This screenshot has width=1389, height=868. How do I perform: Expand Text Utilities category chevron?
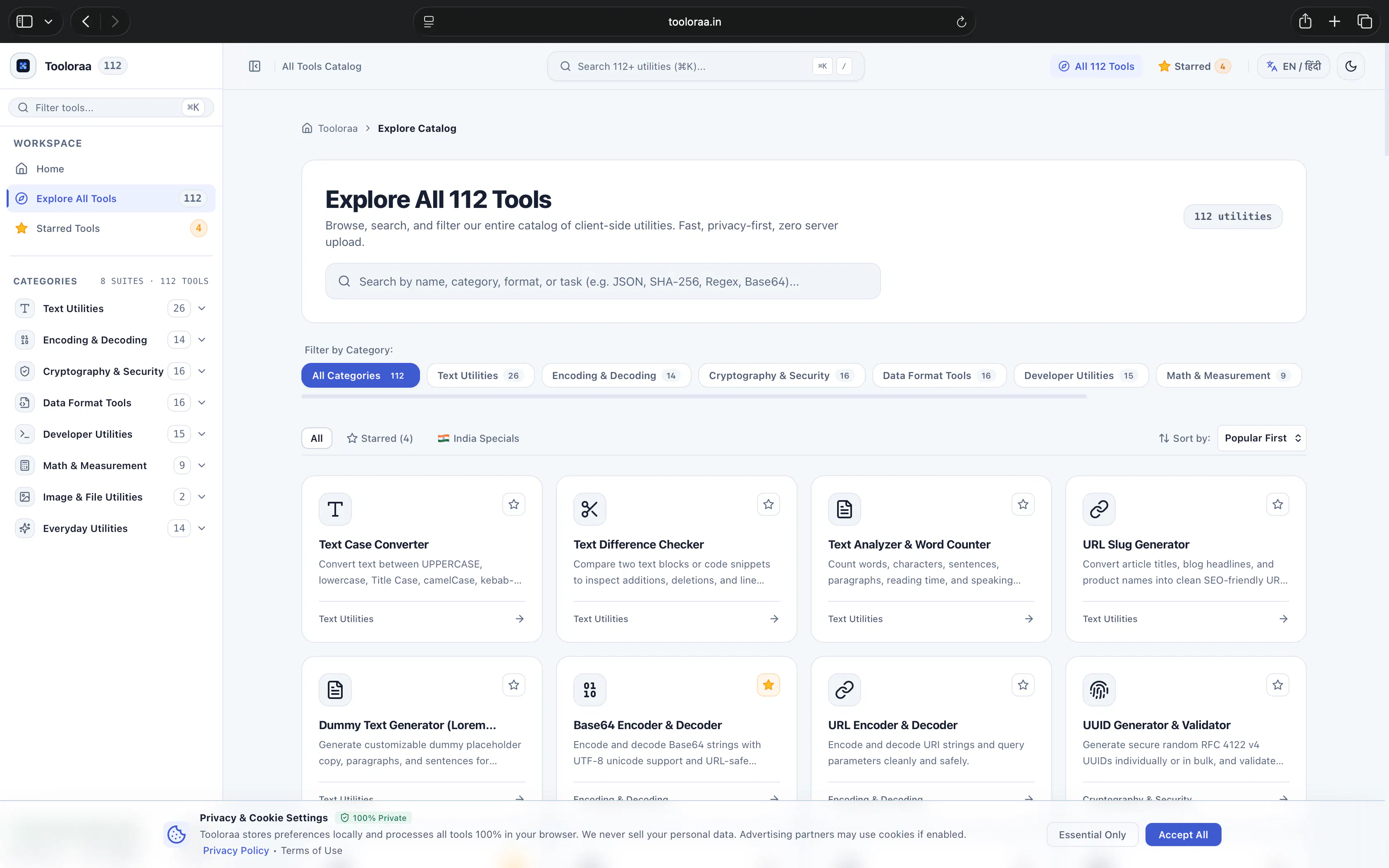(202, 308)
